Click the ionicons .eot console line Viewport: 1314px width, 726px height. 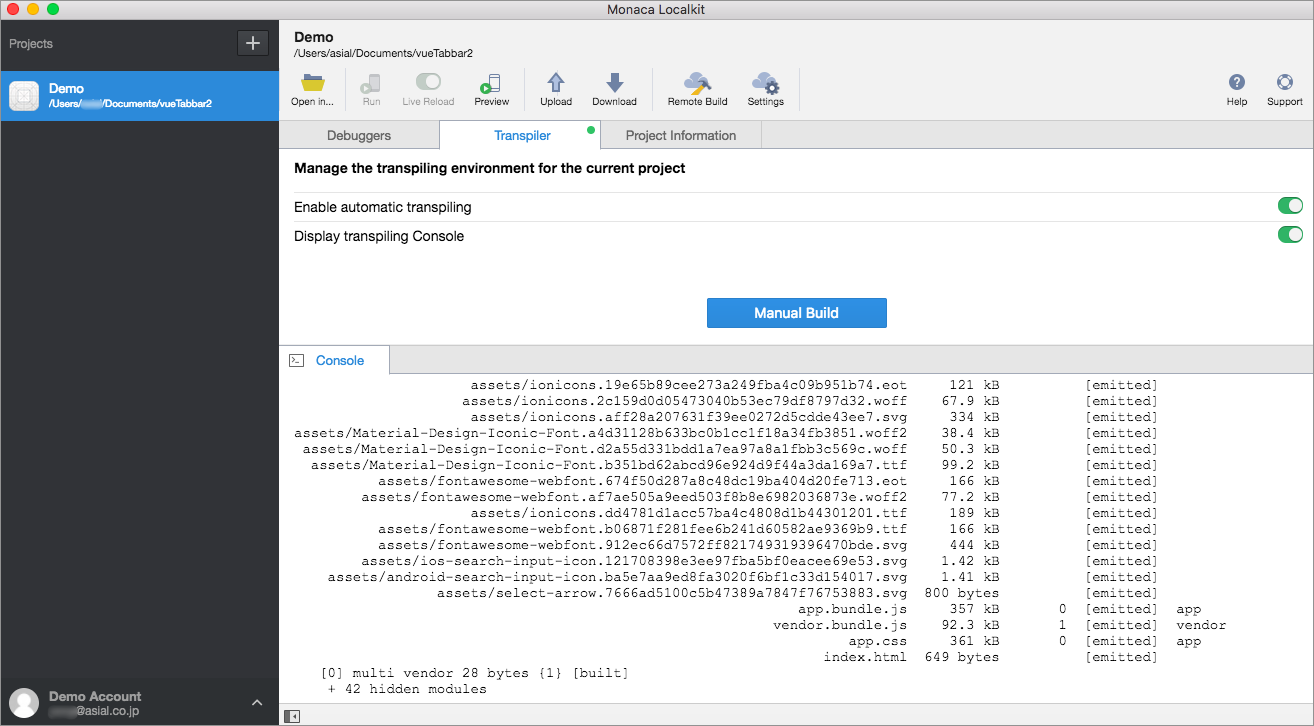point(814,385)
